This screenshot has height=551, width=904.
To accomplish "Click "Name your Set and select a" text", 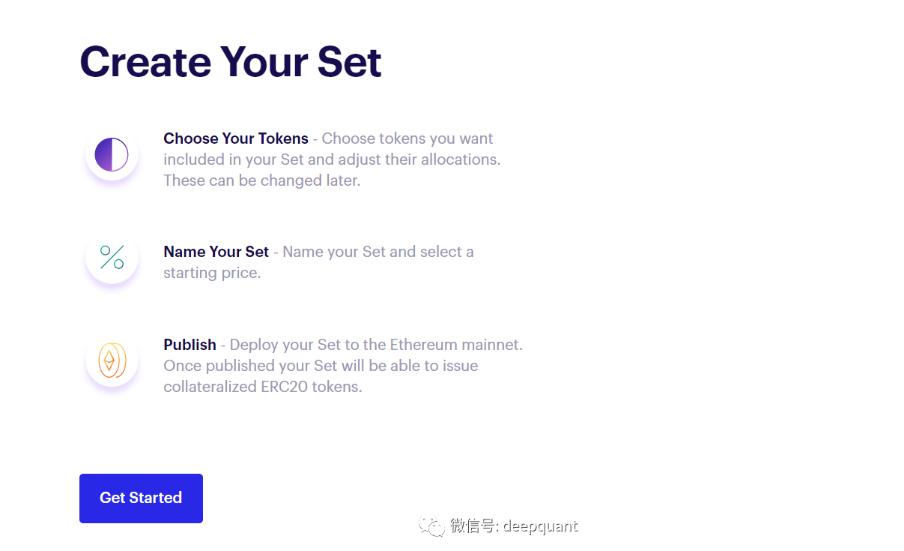I will (x=378, y=252).
